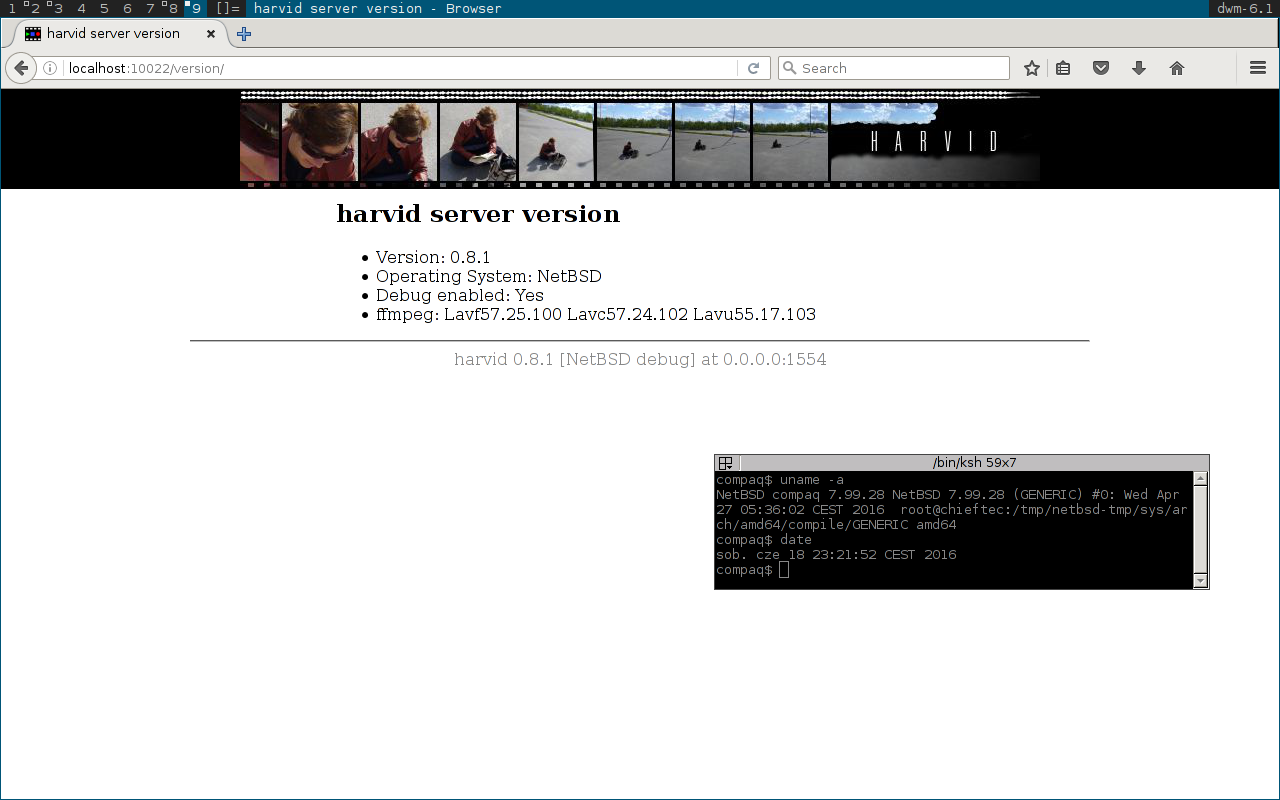Focus the URL bar showing localhost:10022/version/
This screenshot has height=800, width=1280.
400,68
